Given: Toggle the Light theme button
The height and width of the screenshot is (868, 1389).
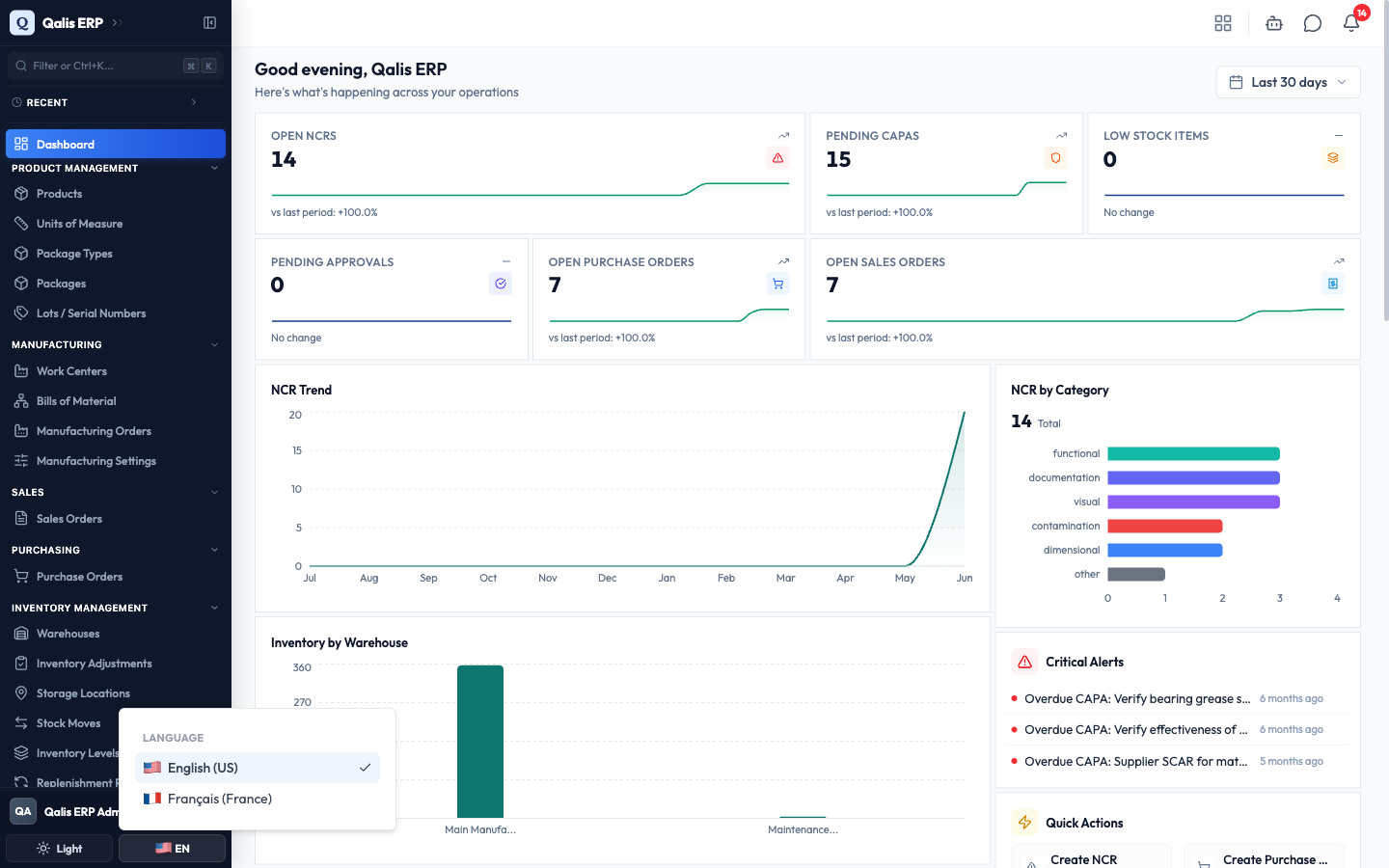Looking at the screenshot, I should (60, 849).
